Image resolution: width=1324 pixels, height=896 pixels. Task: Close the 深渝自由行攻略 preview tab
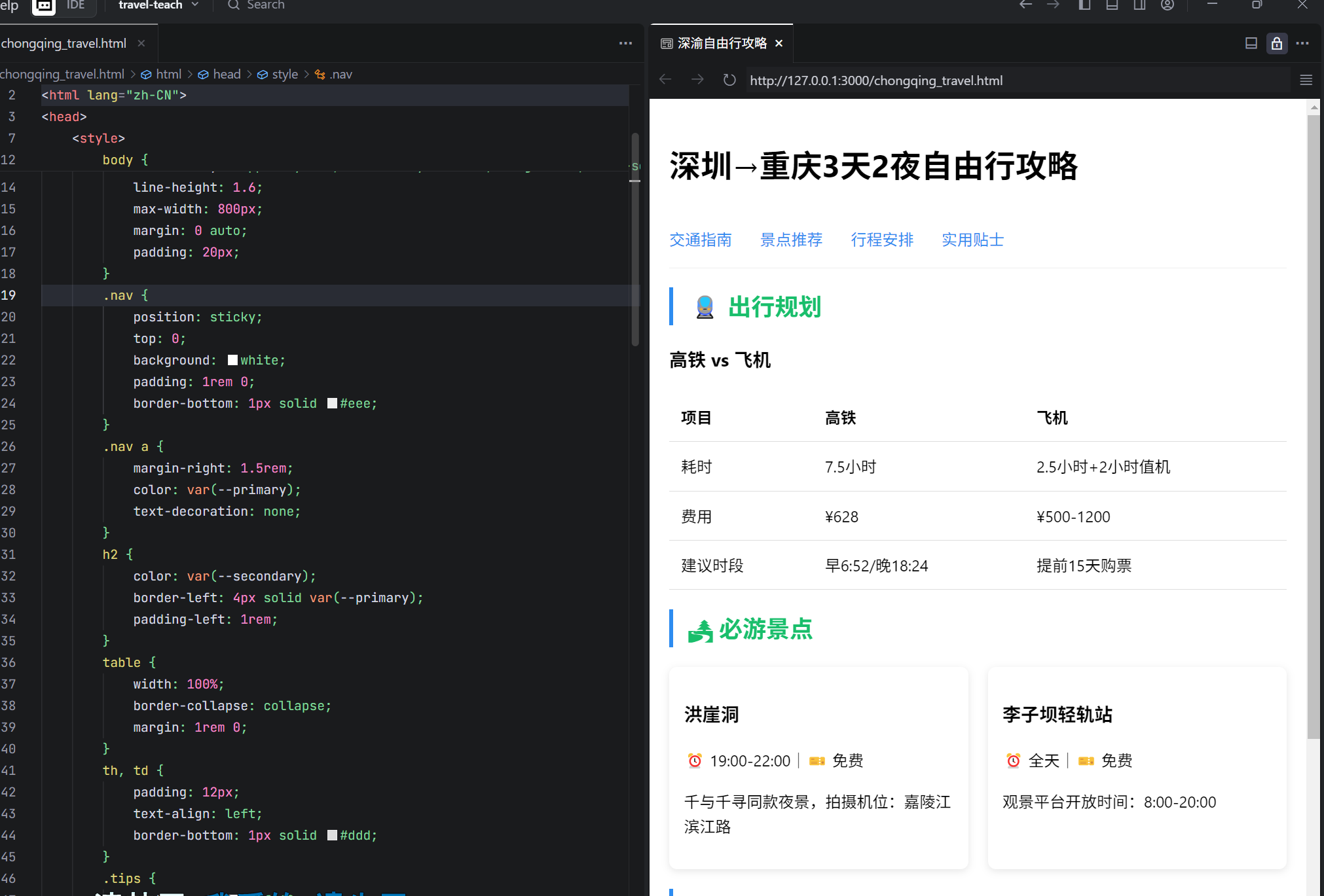[779, 43]
